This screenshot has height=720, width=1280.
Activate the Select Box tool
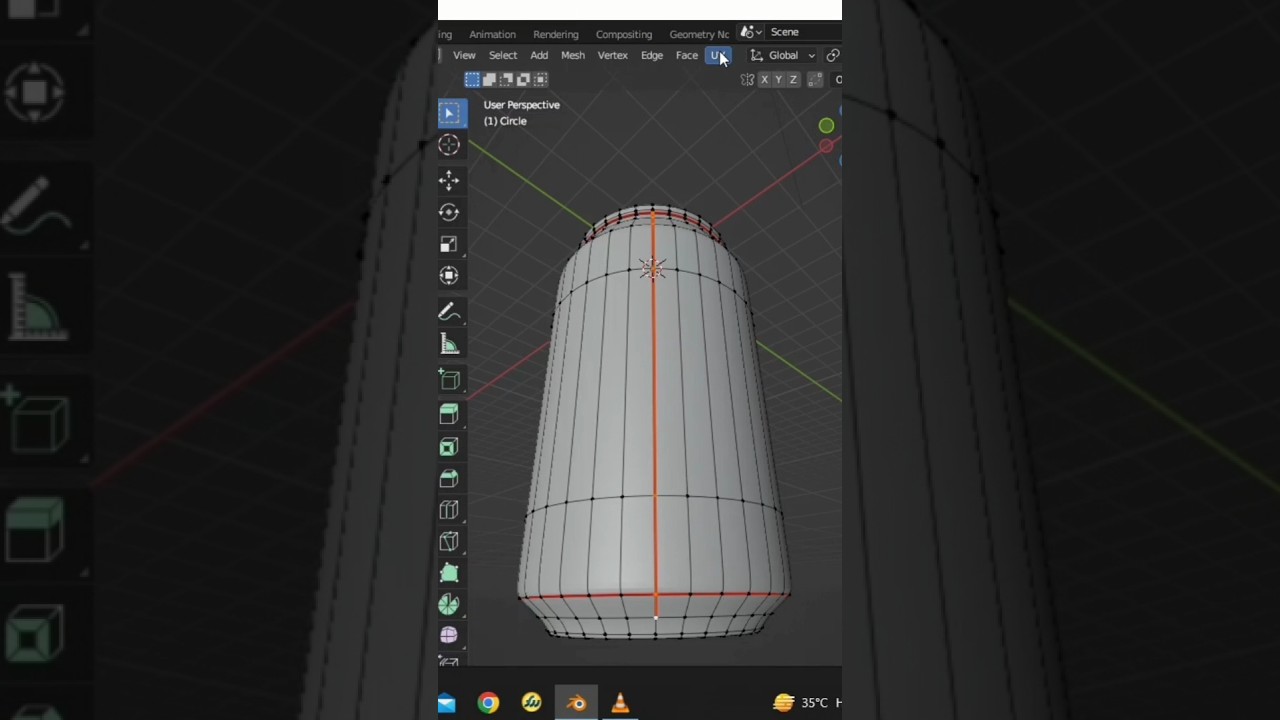point(449,113)
